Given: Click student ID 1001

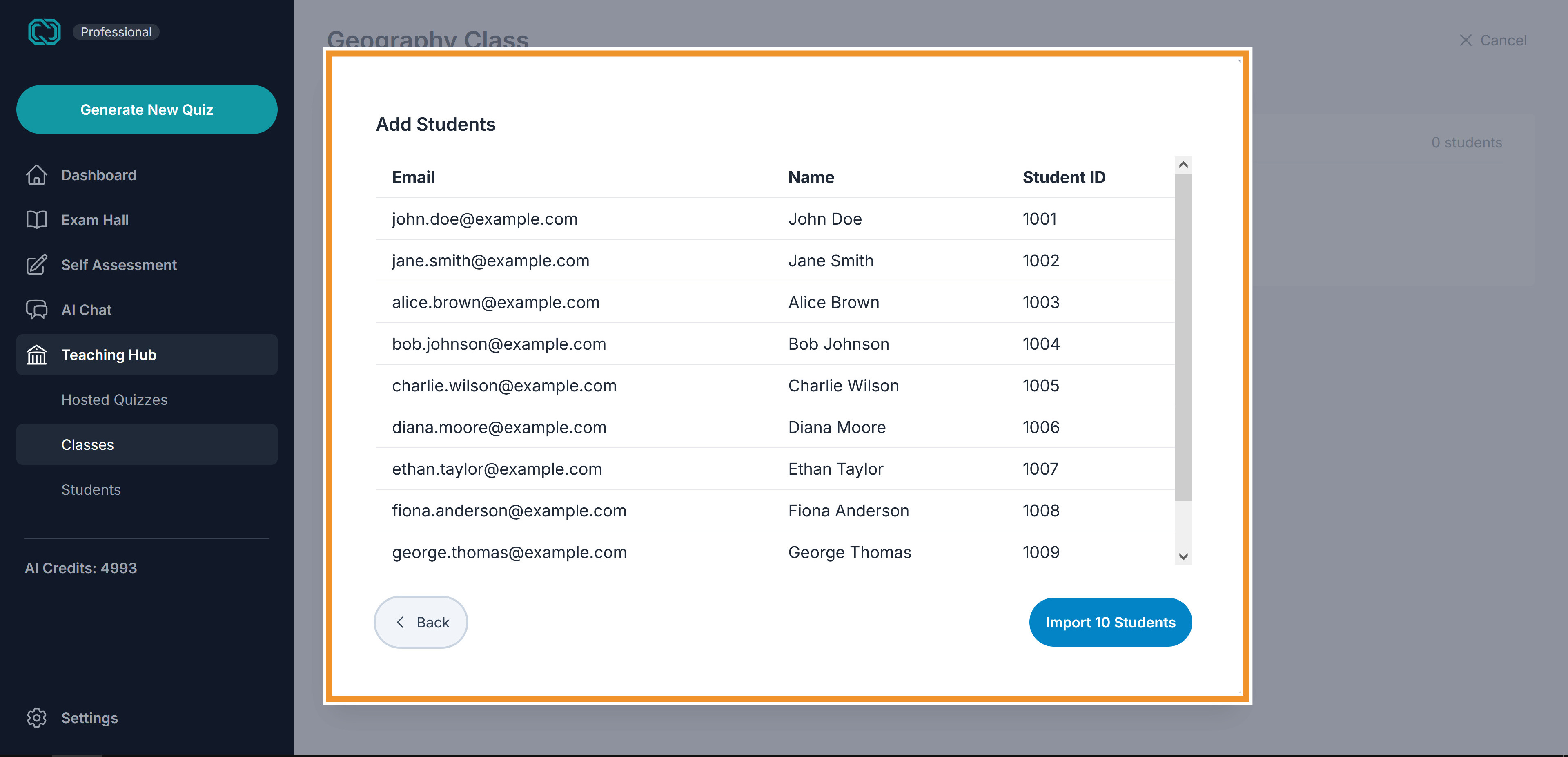Looking at the screenshot, I should pyautogui.click(x=1040, y=219).
